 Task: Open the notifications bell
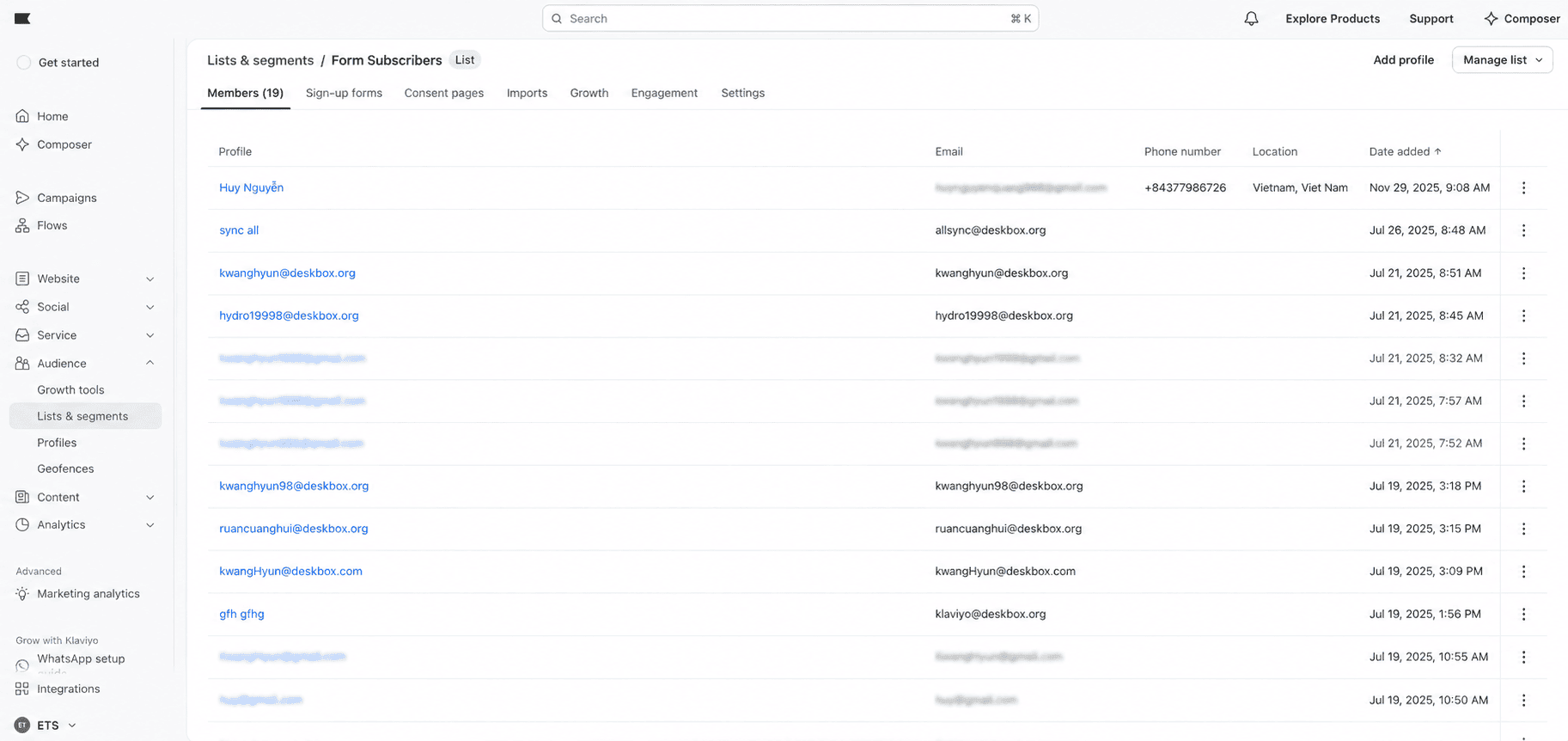click(1251, 18)
